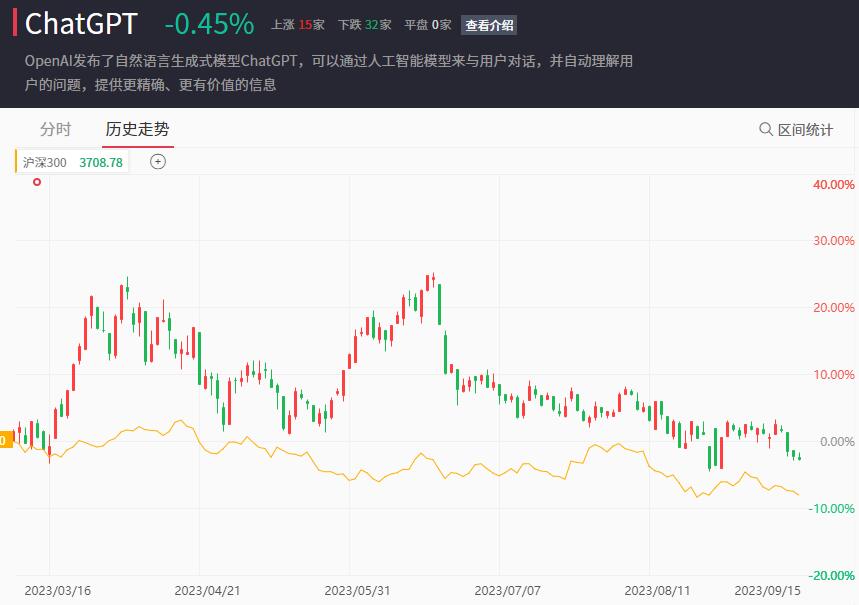Click the 下跌 32家 count

(365, 25)
